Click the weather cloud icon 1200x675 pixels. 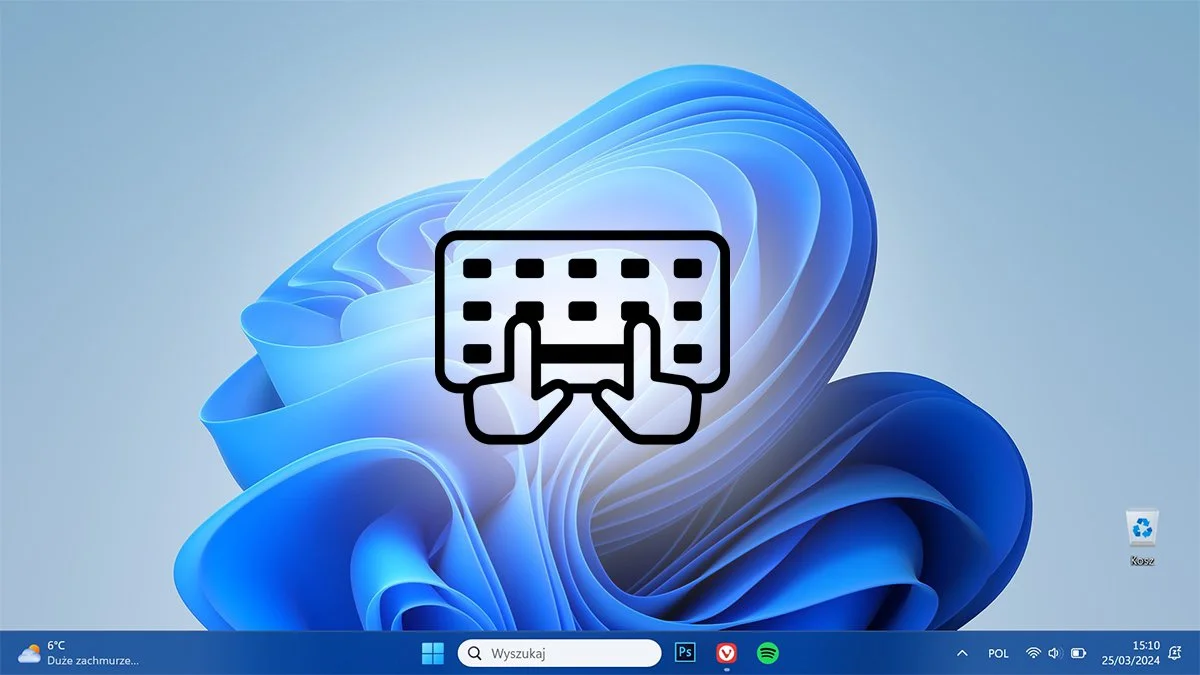[28, 652]
